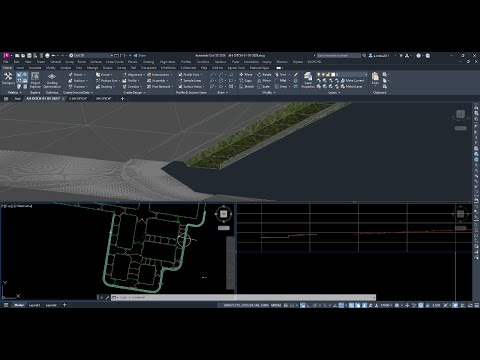Toggle the layer on/off lightbulb

(319, 74)
